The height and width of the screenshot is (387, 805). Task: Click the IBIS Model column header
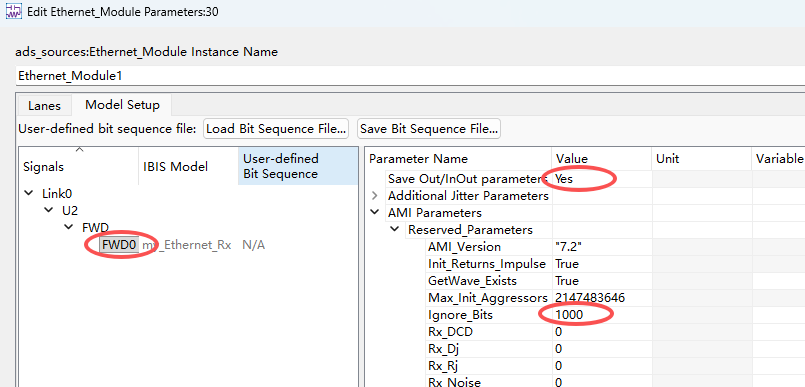click(x=188, y=166)
